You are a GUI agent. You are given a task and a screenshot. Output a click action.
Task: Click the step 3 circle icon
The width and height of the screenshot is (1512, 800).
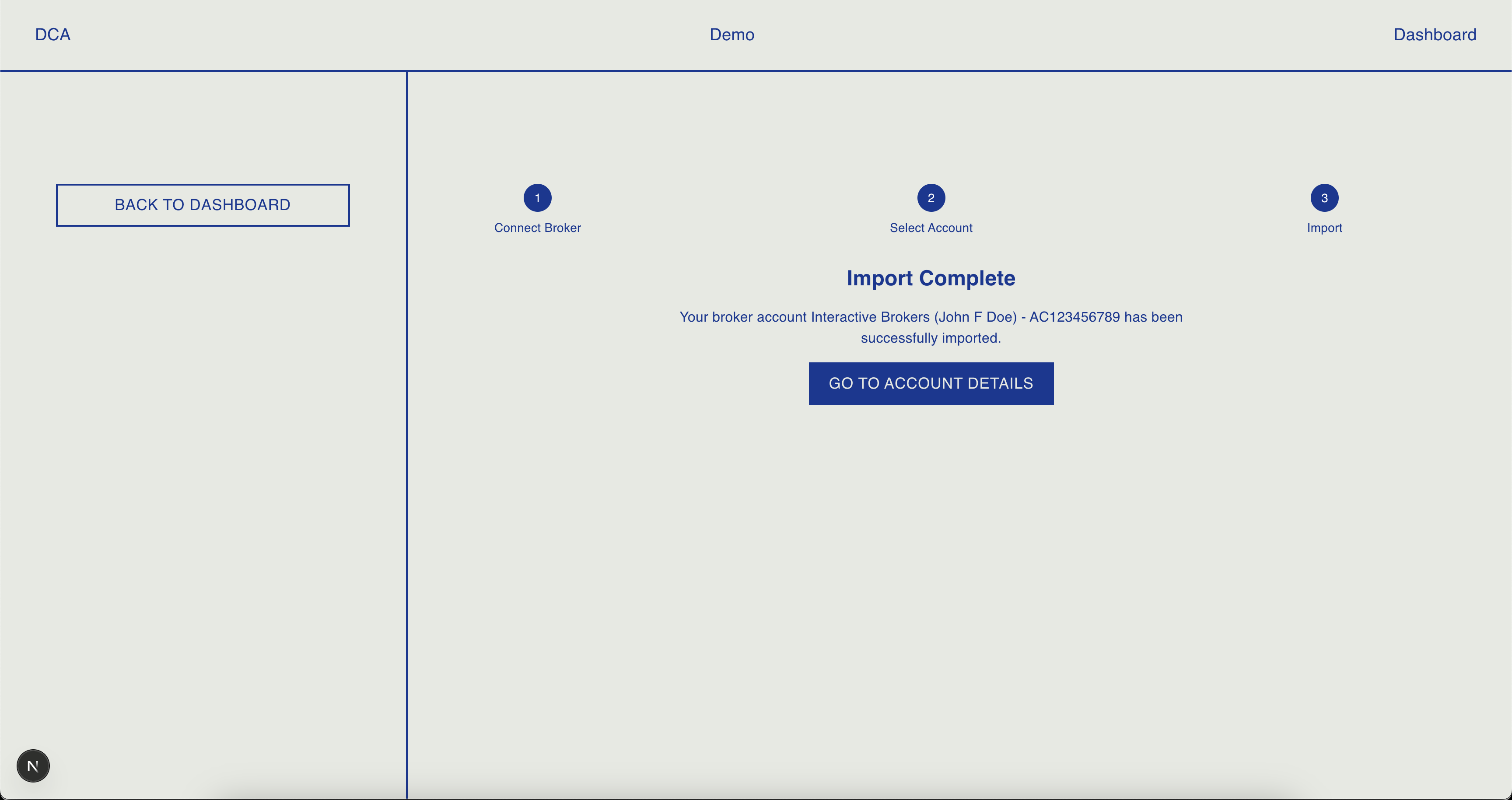pos(1323,198)
